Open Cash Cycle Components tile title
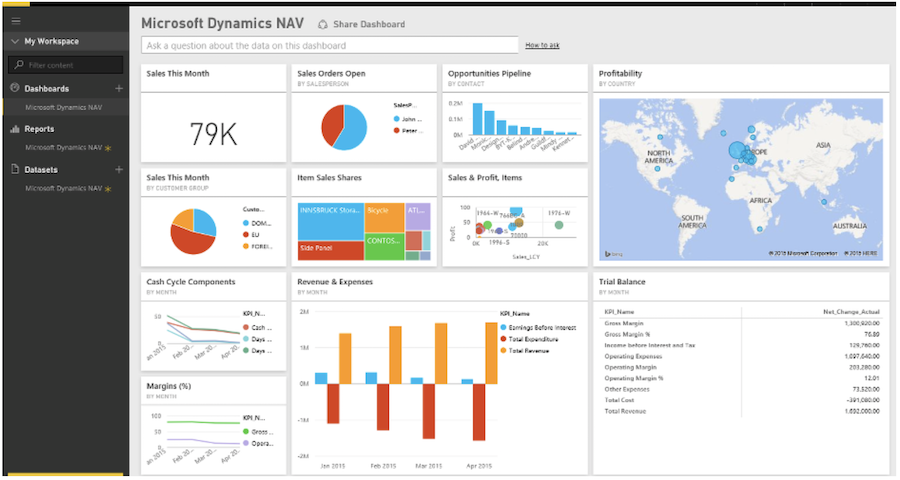The height and width of the screenshot is (480, 900). coord(191,282)
